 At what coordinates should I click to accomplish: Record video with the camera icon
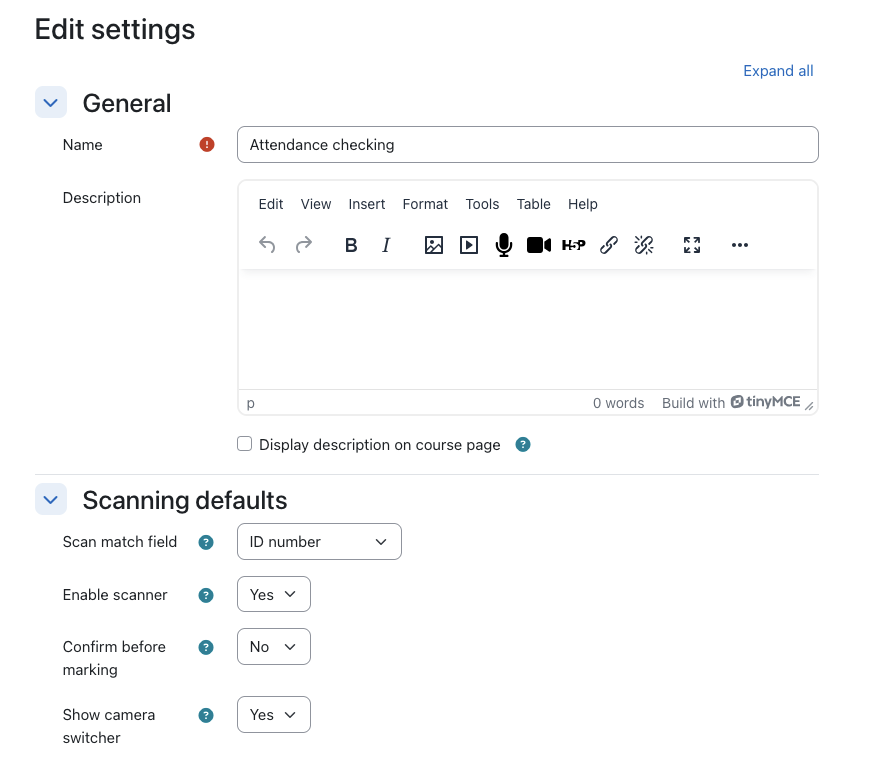(x=539, y=245)
